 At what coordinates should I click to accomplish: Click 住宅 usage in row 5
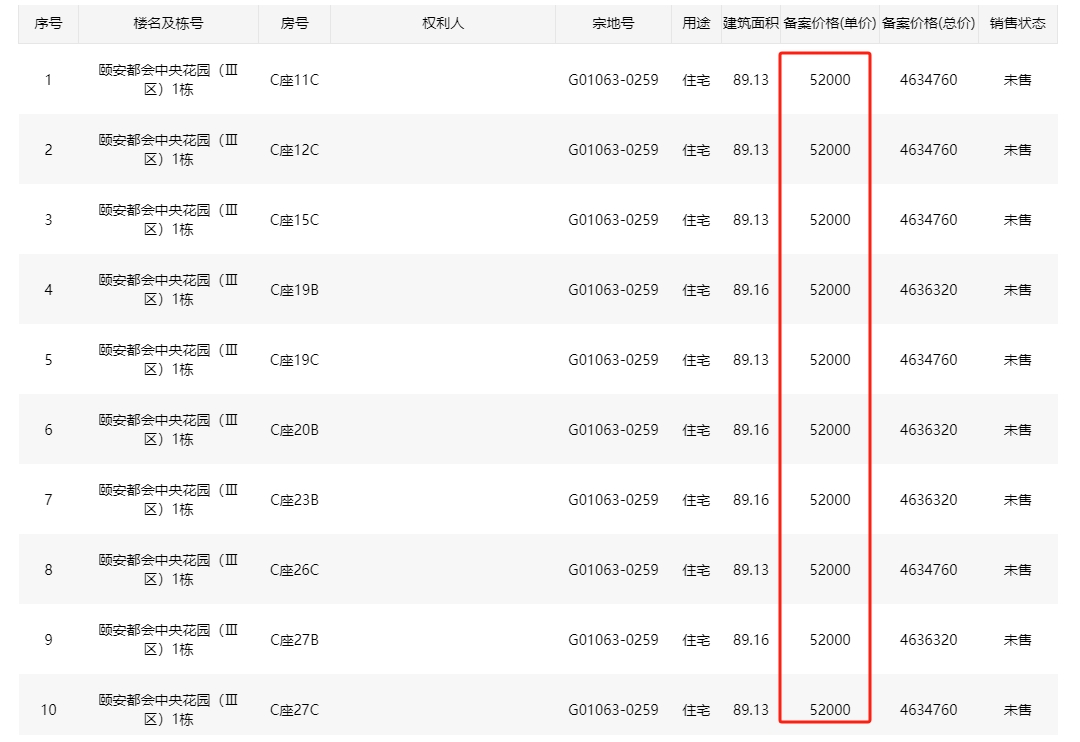coord(696,360)
